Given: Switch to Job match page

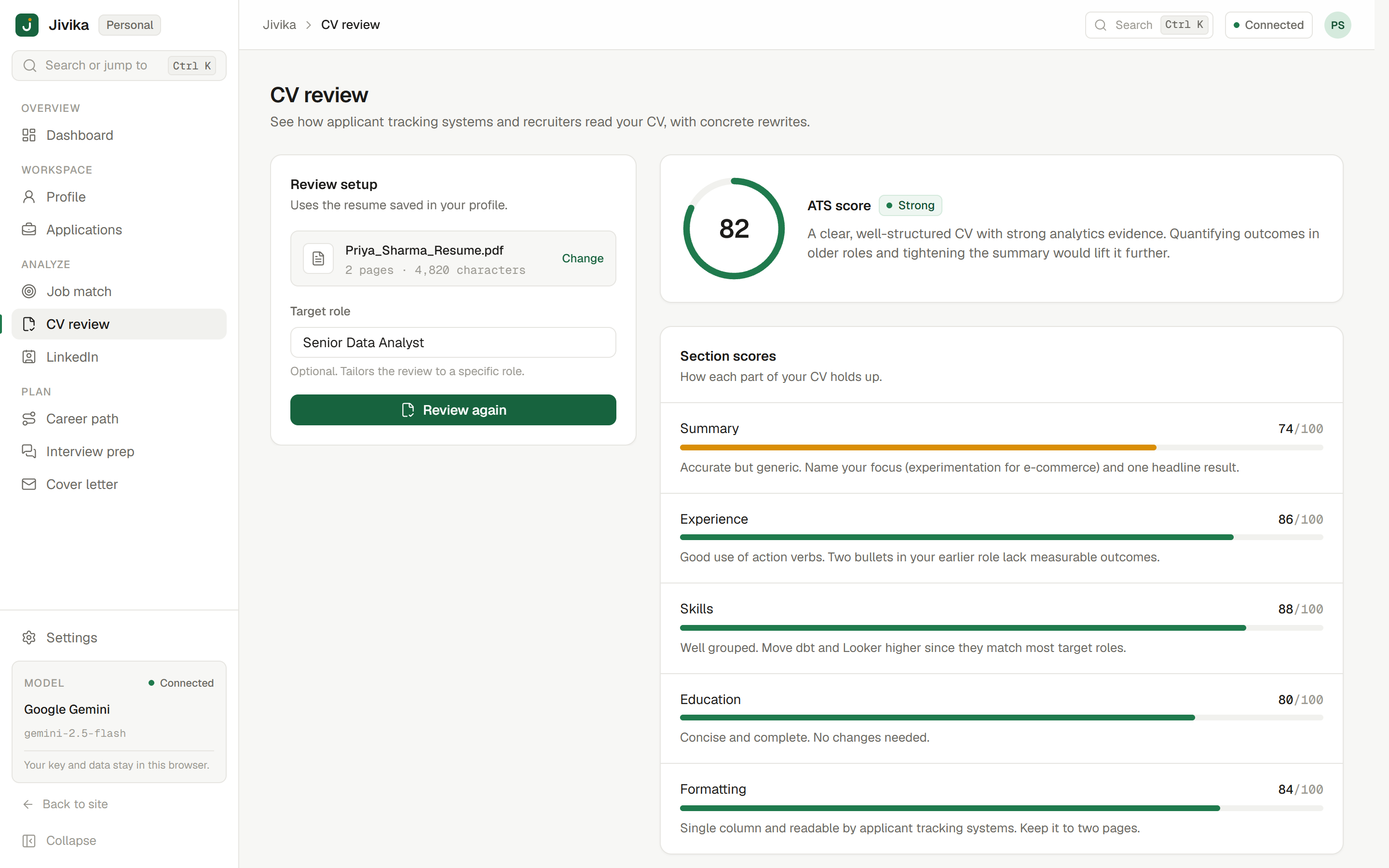Looking at the screenshot, I should pos(119,291).
